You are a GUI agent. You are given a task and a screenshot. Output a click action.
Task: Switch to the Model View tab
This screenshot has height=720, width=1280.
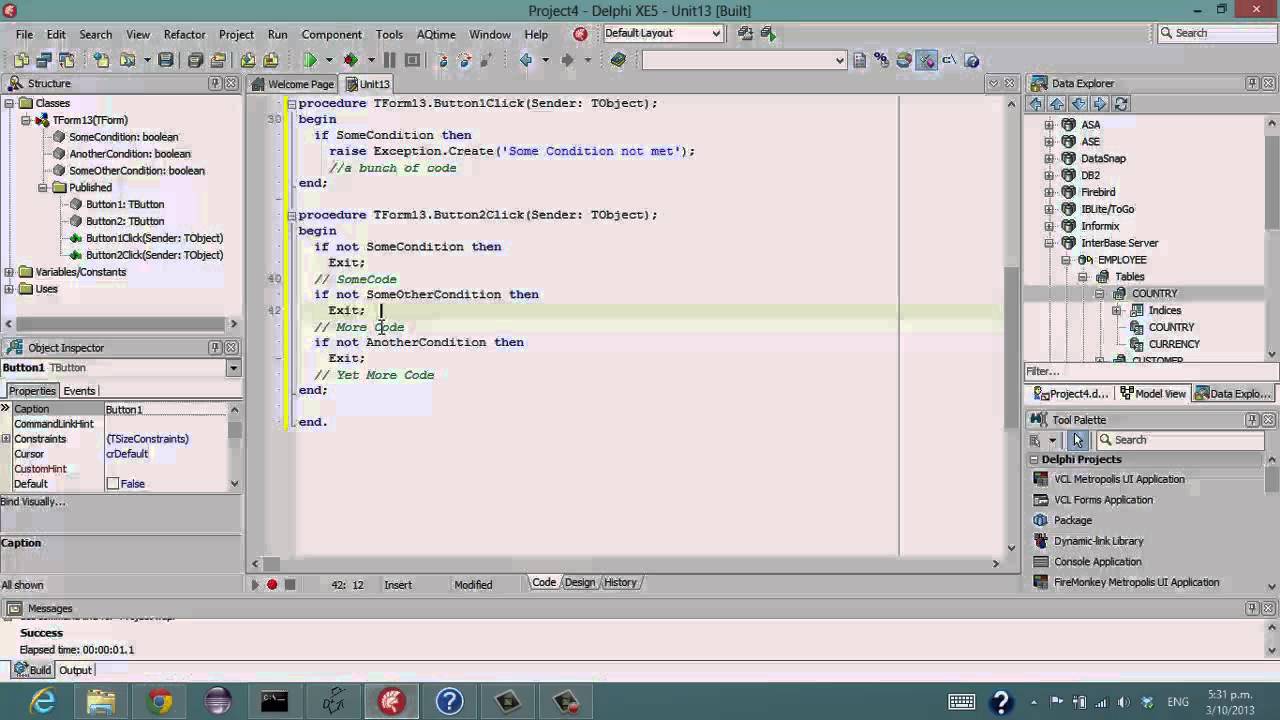point(1153,394)
